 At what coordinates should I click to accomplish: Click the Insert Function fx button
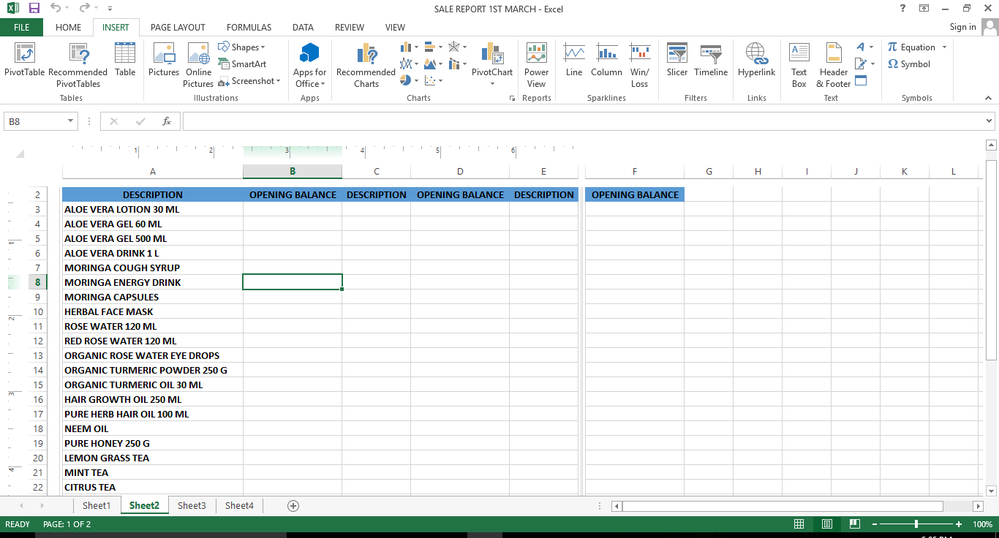[166, 121]
